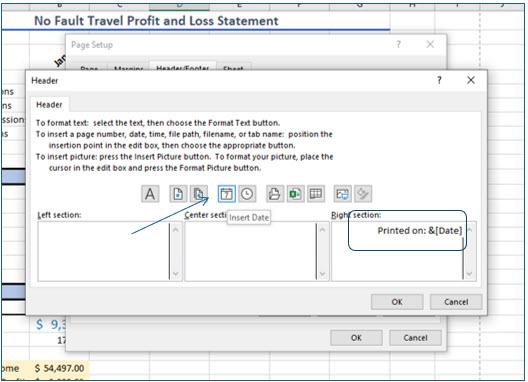Image resolution: width=528 pixels, height=382 pixels.
Task: Click the Insert Picture icon
Action: [x=343, y=194]
